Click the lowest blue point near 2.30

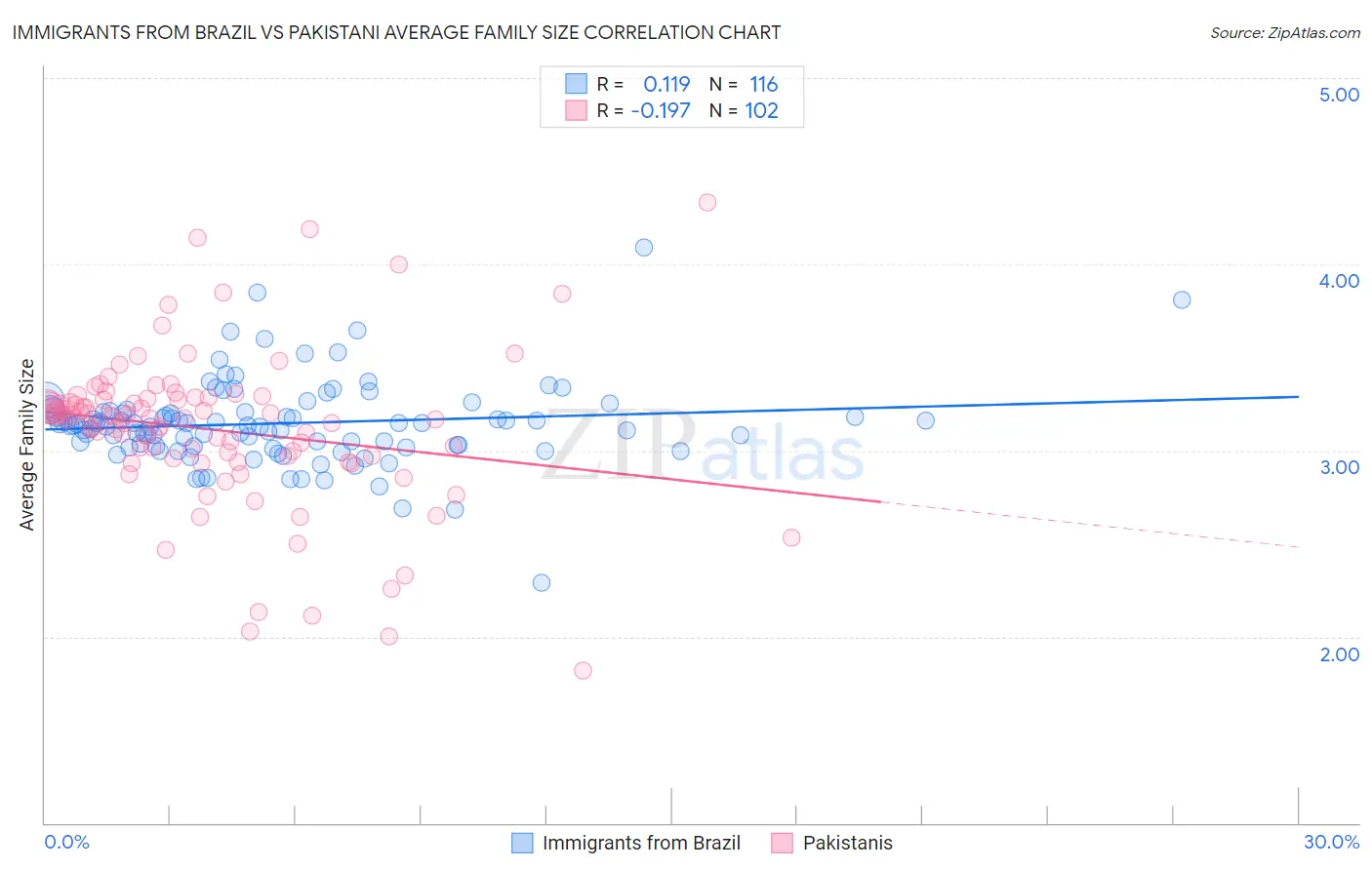pyautogui.click(x=542, y=582)
